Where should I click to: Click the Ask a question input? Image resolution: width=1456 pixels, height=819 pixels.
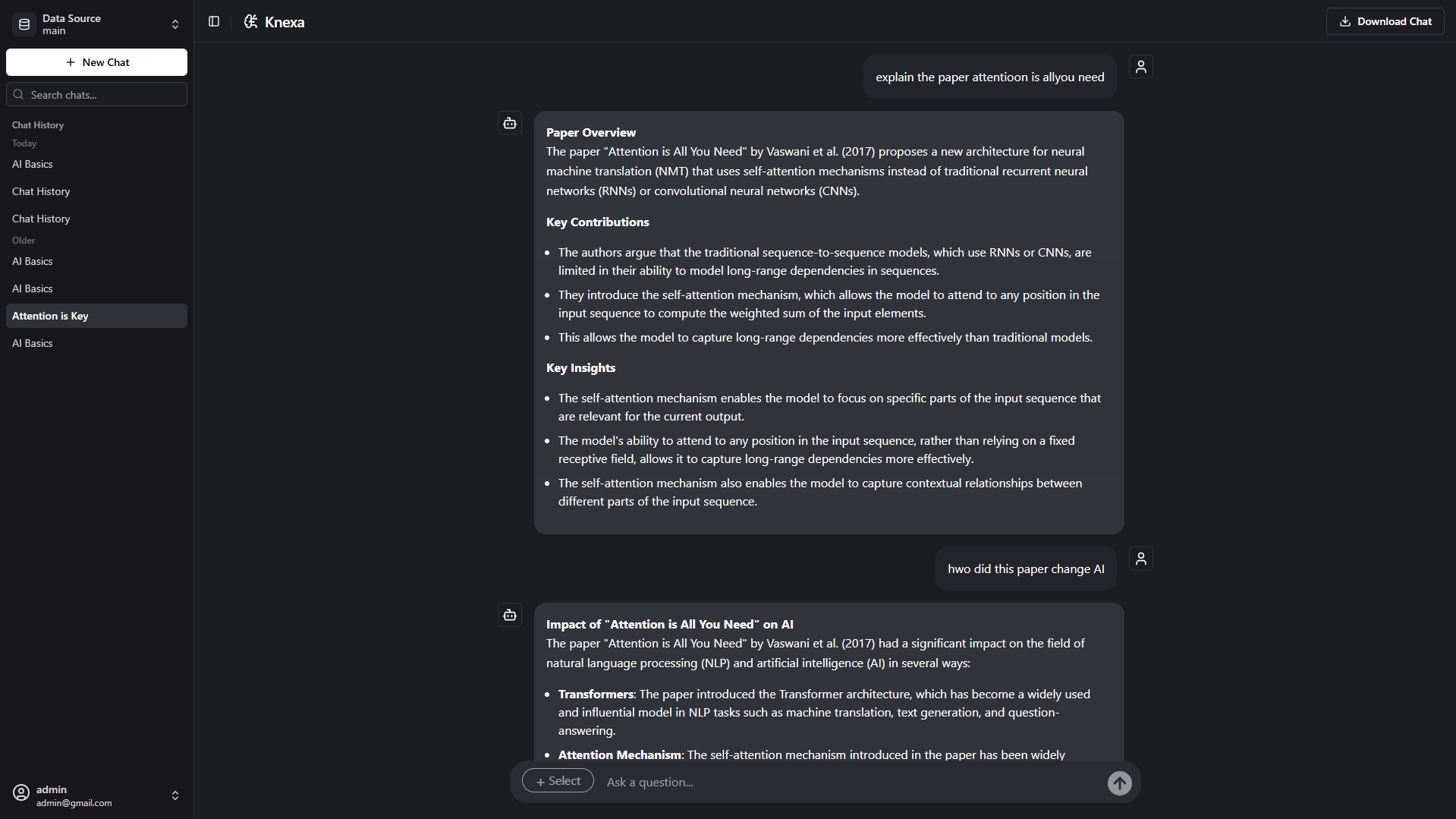(x=850, y=782)
